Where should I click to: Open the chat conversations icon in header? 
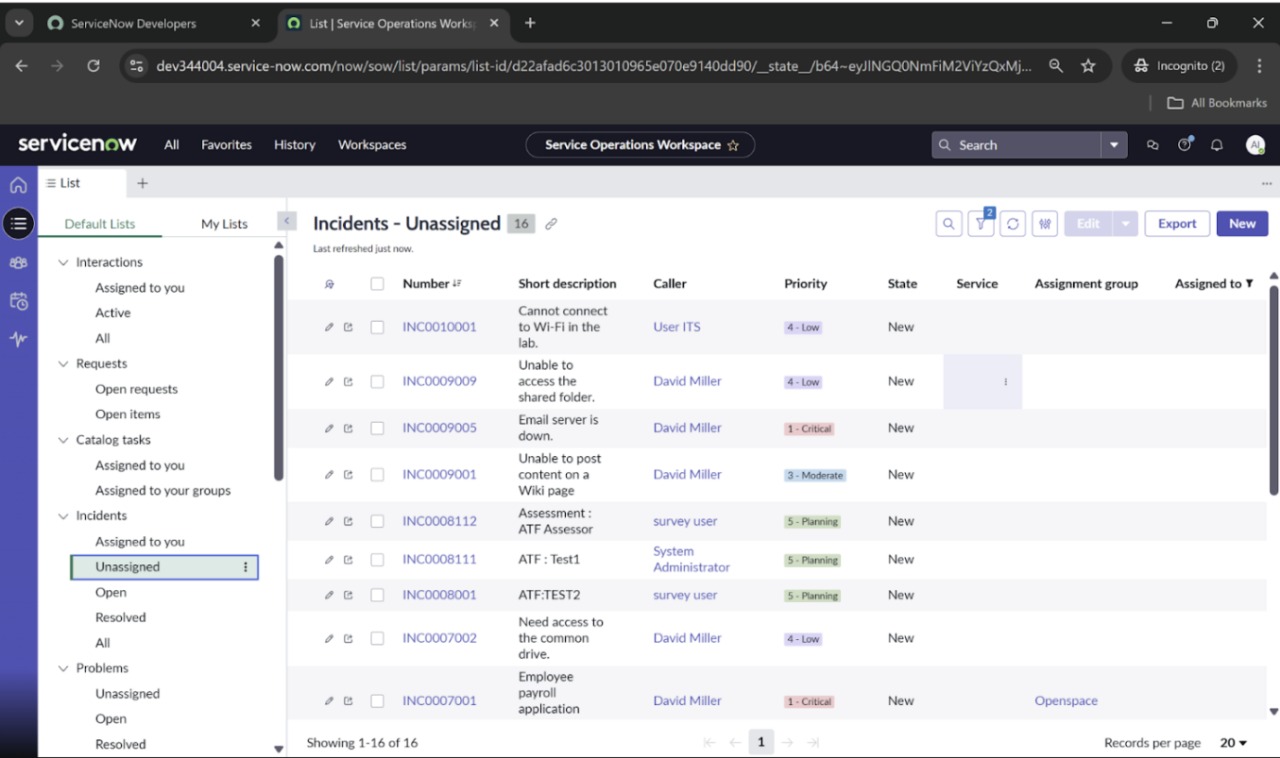click(1152, 145)
